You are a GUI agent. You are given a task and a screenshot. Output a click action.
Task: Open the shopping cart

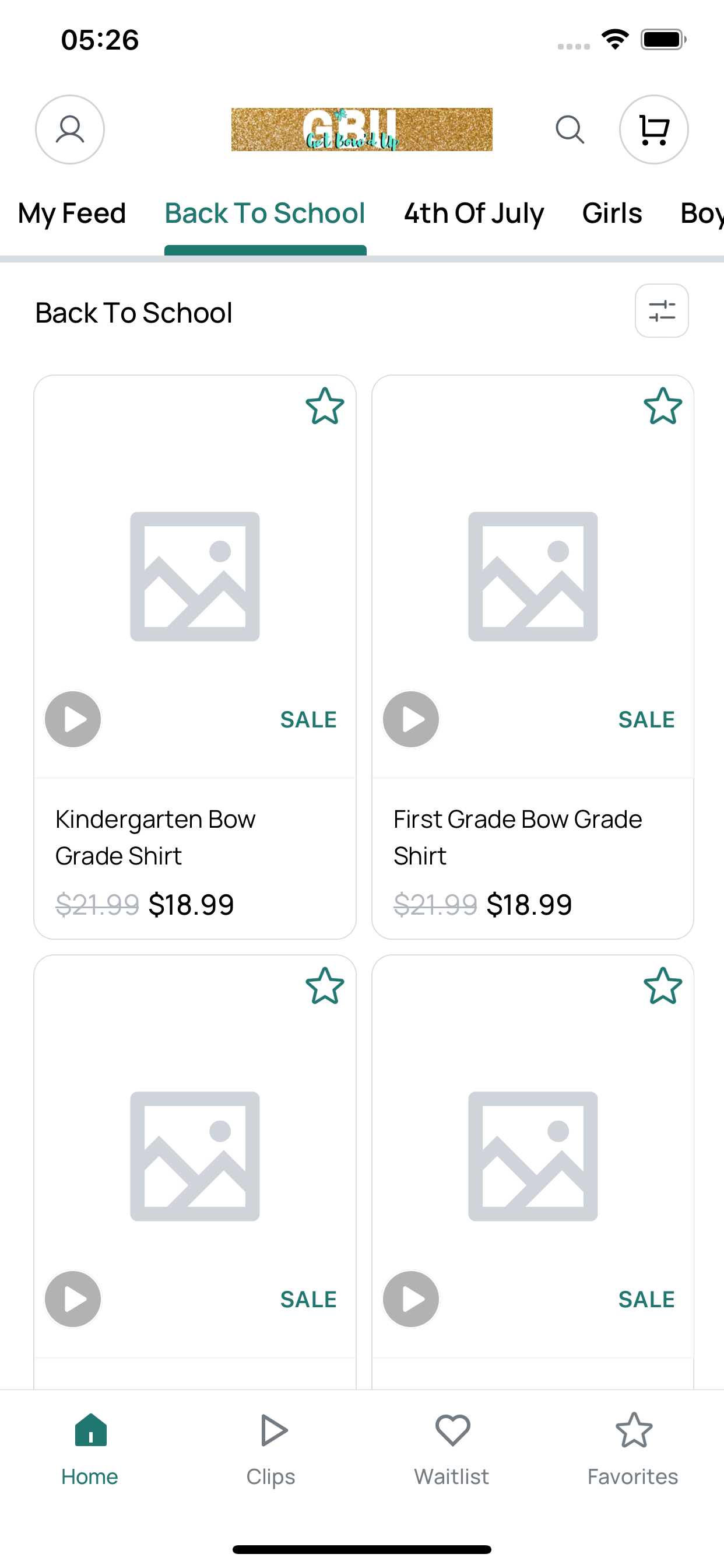pos(654,129)
